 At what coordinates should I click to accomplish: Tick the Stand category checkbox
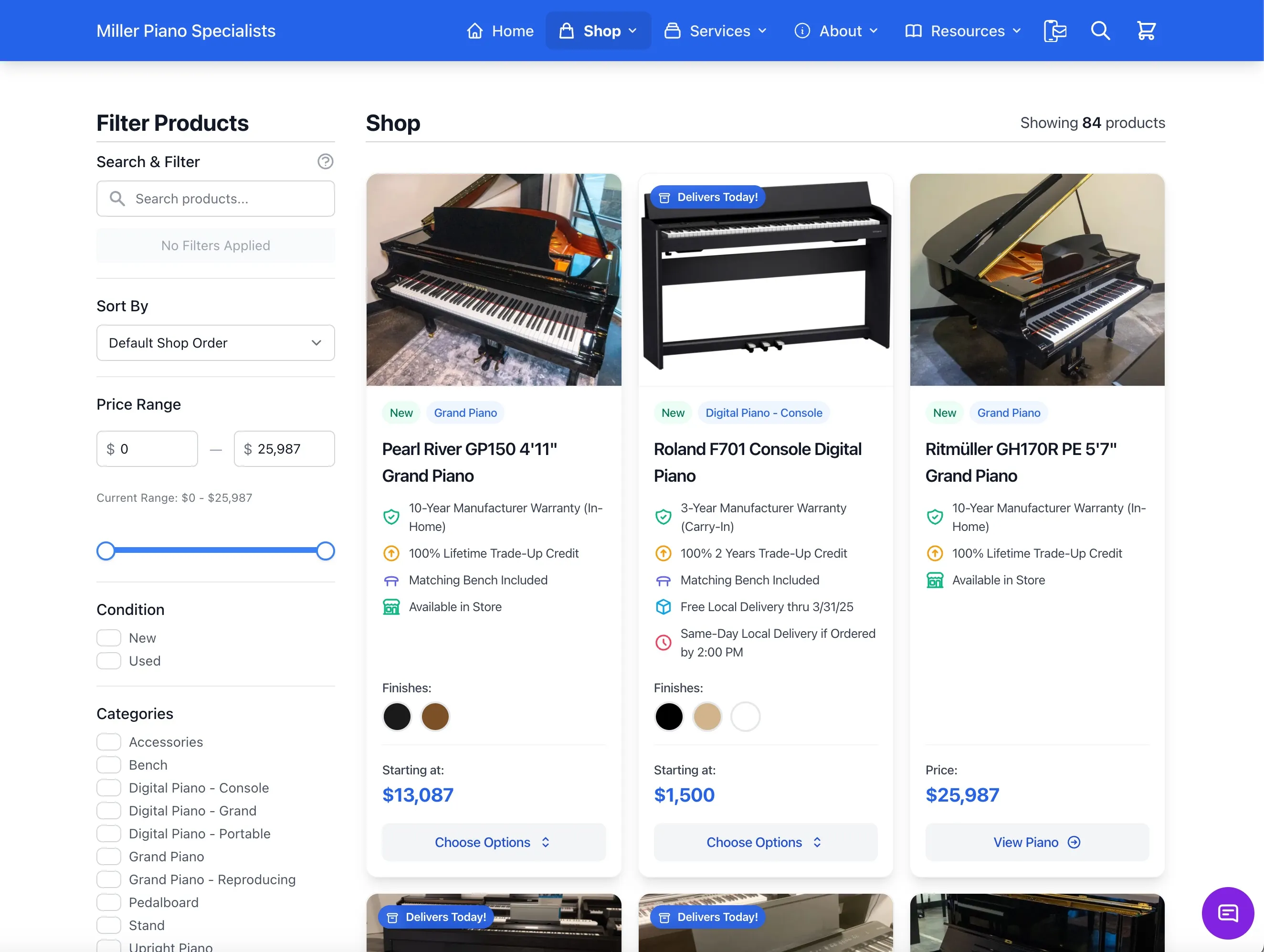[108, 925]
